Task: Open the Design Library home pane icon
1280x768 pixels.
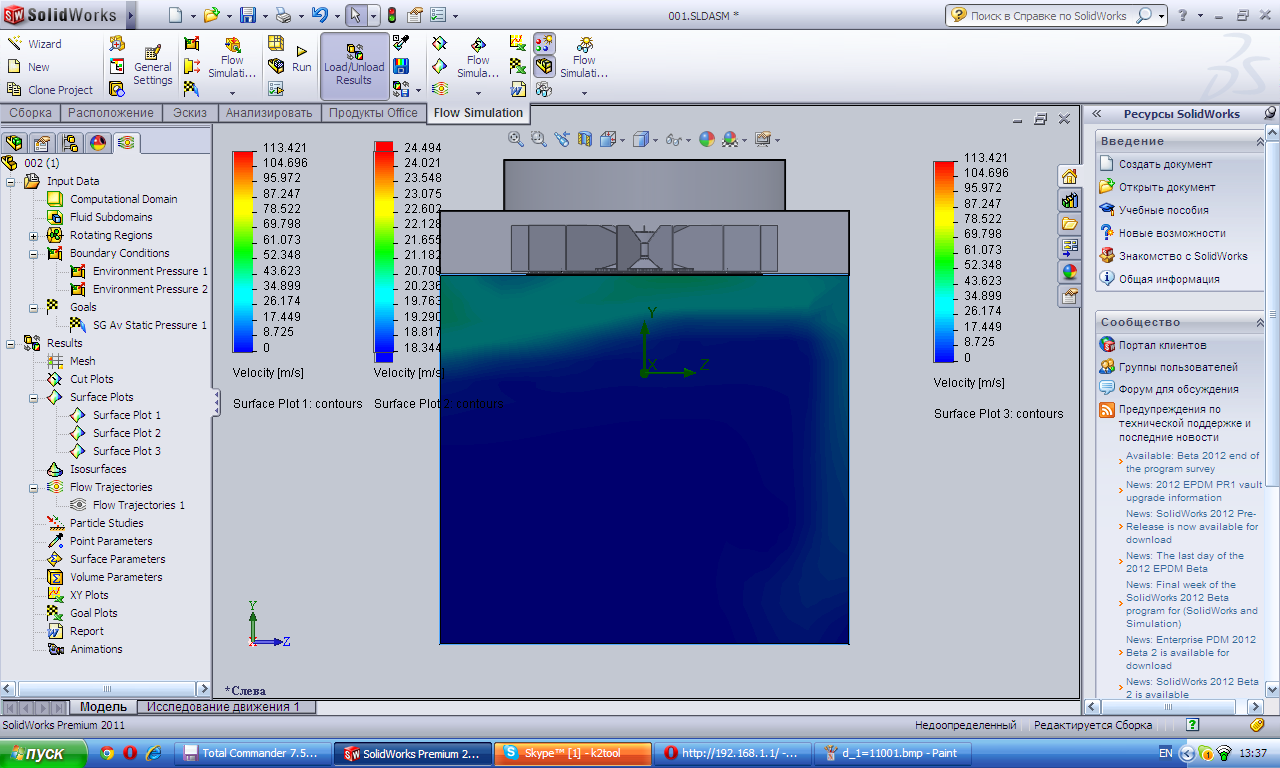Action: tap(1069, 177)
